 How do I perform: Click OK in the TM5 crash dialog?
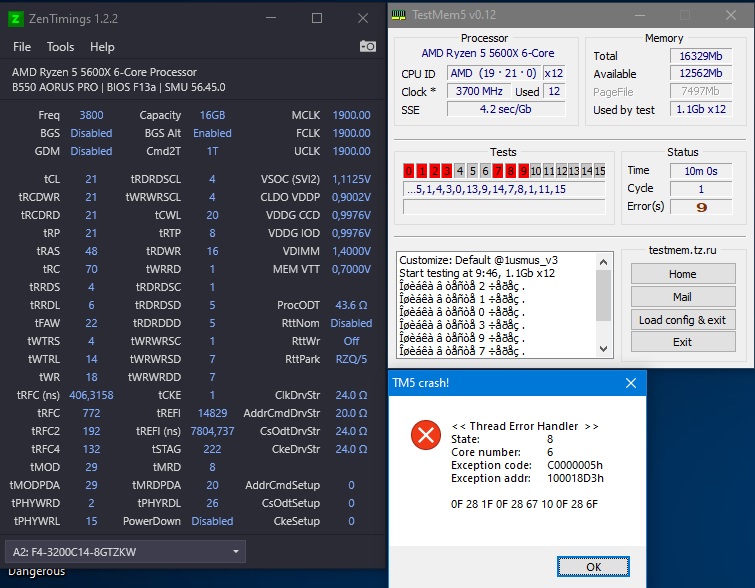[x=593, y=567]
